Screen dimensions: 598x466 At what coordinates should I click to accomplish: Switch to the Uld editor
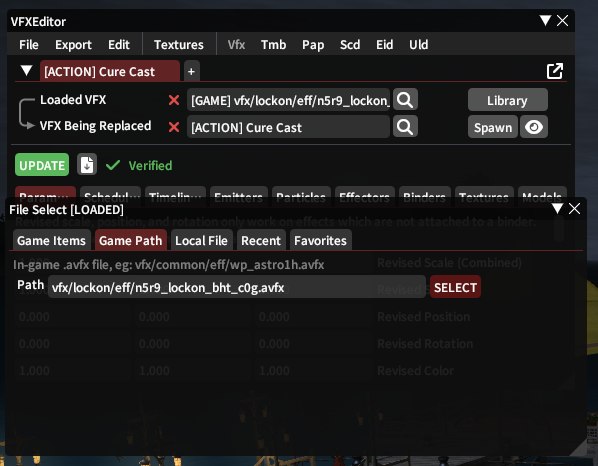[418, 45]
